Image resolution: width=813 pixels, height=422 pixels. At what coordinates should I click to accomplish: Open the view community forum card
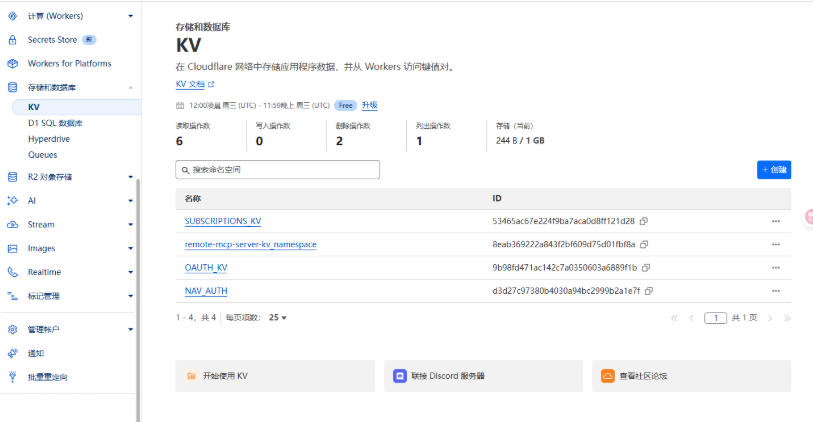point(691,376)
